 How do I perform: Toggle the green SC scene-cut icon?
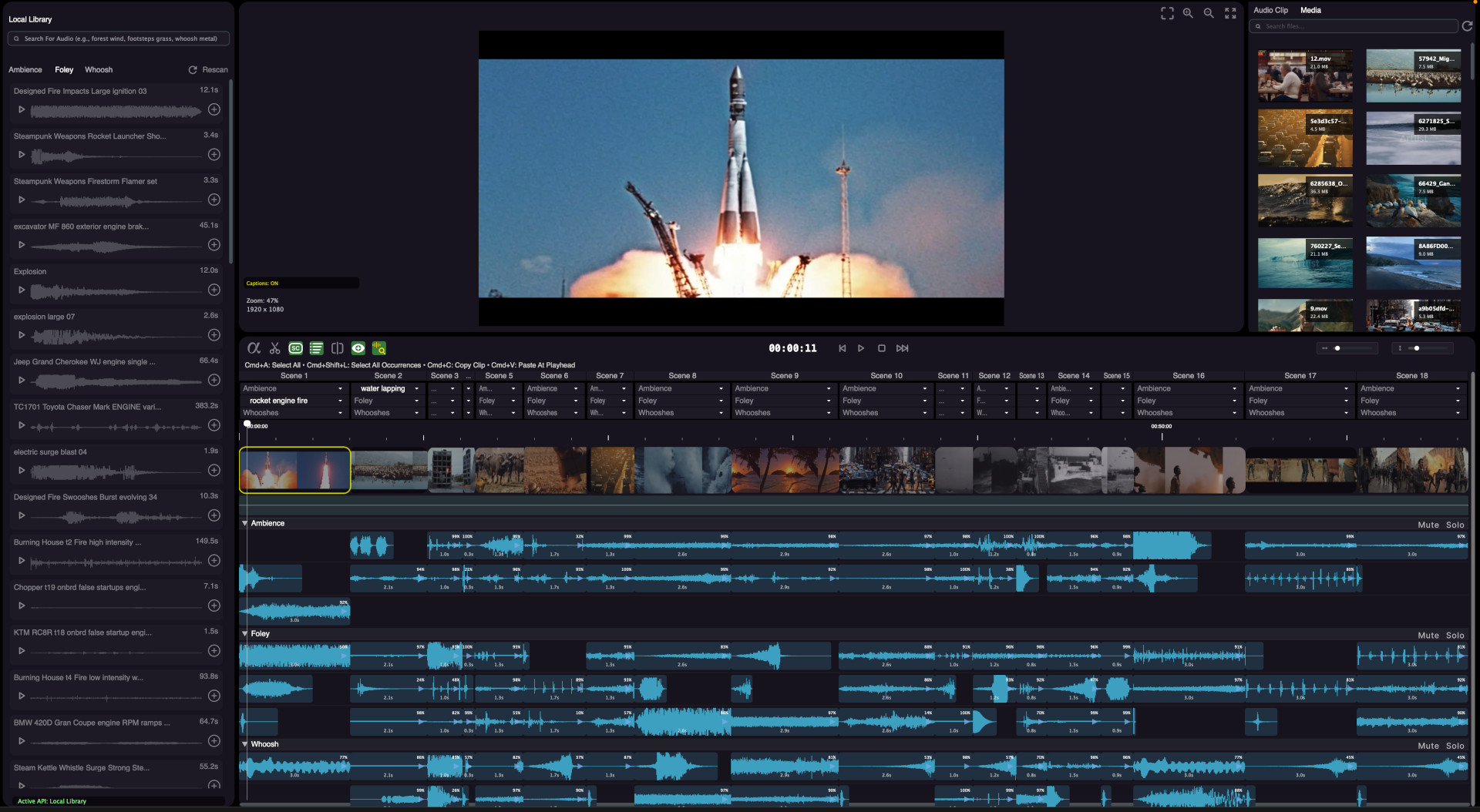click(x=295, y=347)
